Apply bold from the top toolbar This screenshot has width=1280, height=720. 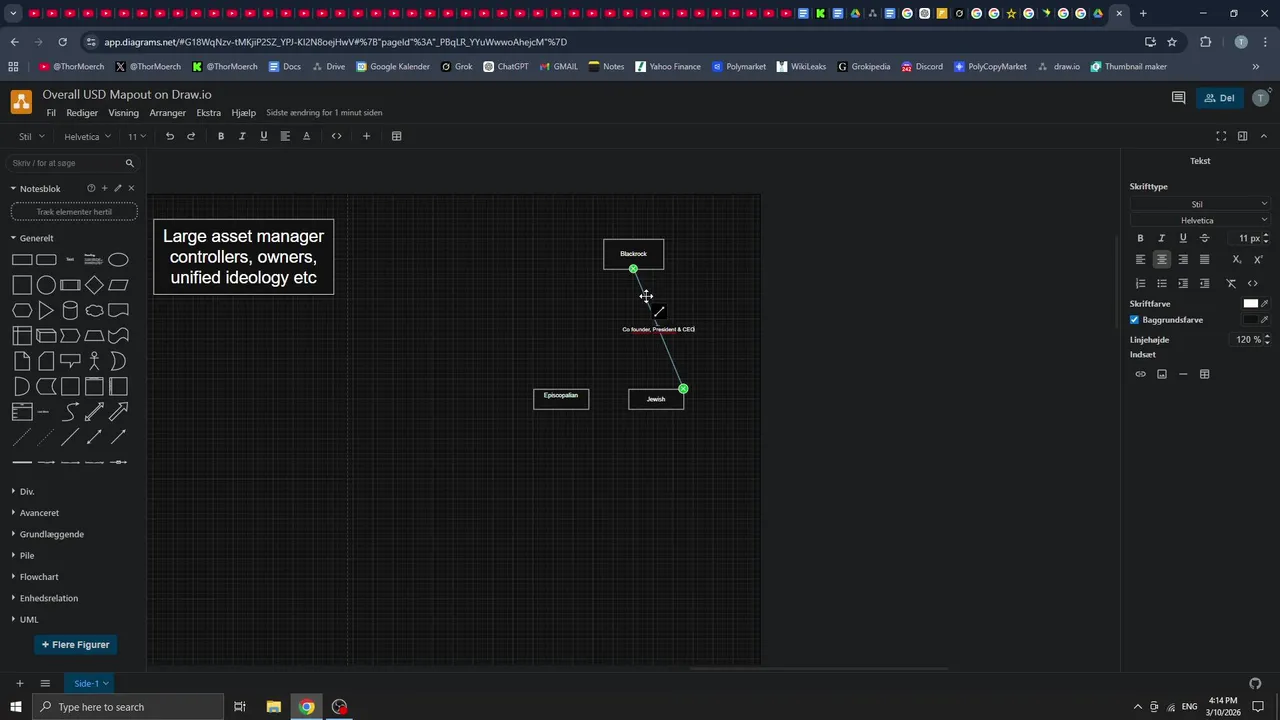click(221, 136)
